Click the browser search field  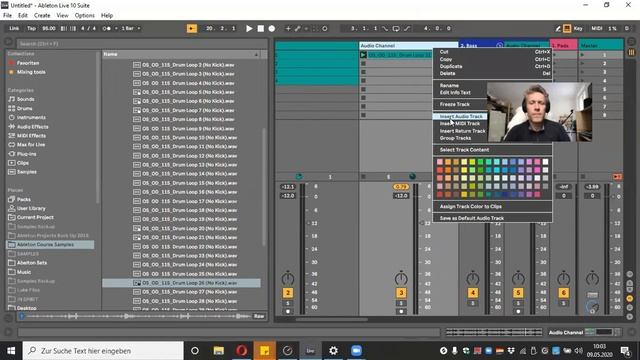(142, 43)
